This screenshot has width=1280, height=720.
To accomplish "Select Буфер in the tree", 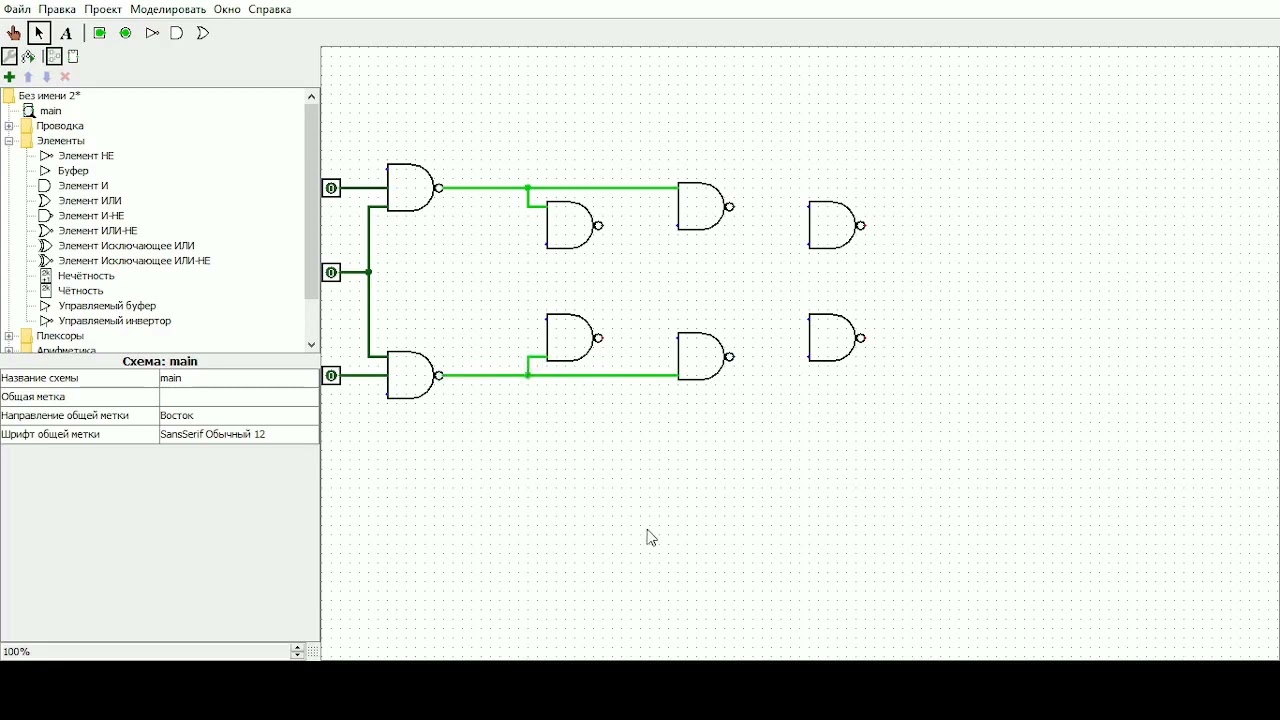I will (73, 171).
